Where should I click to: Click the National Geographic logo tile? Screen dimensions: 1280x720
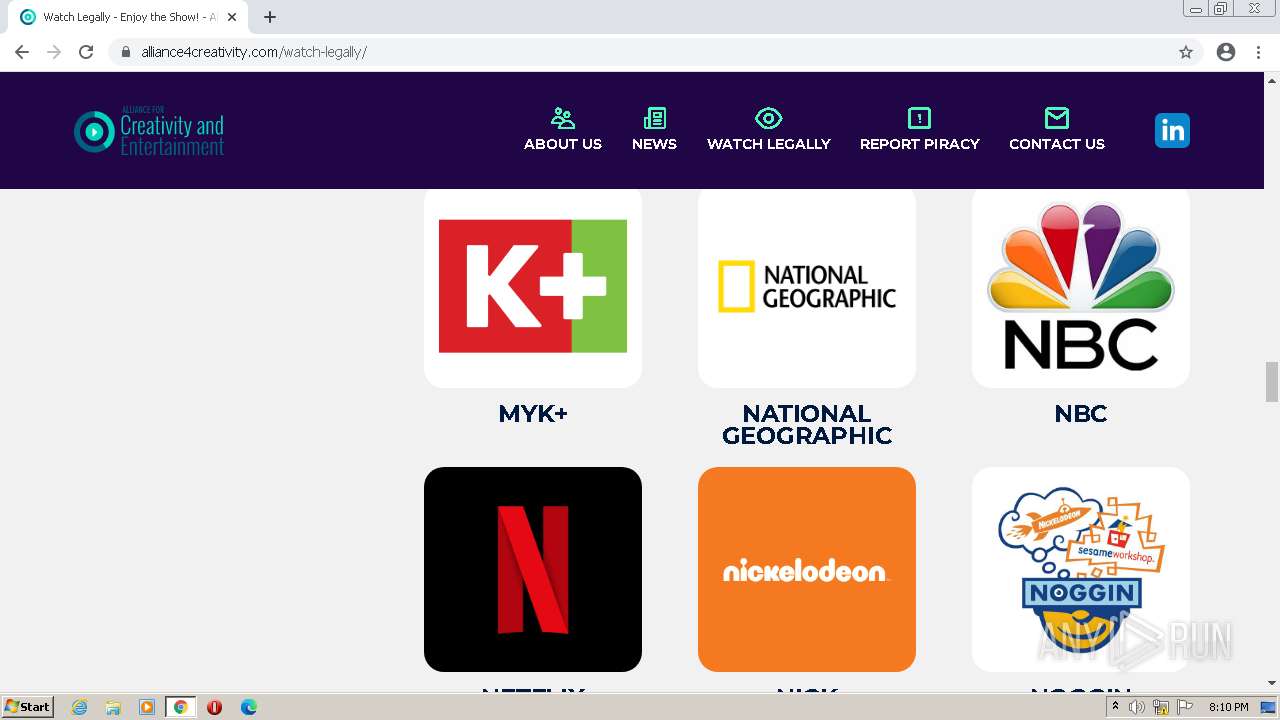tap(807, 286)
